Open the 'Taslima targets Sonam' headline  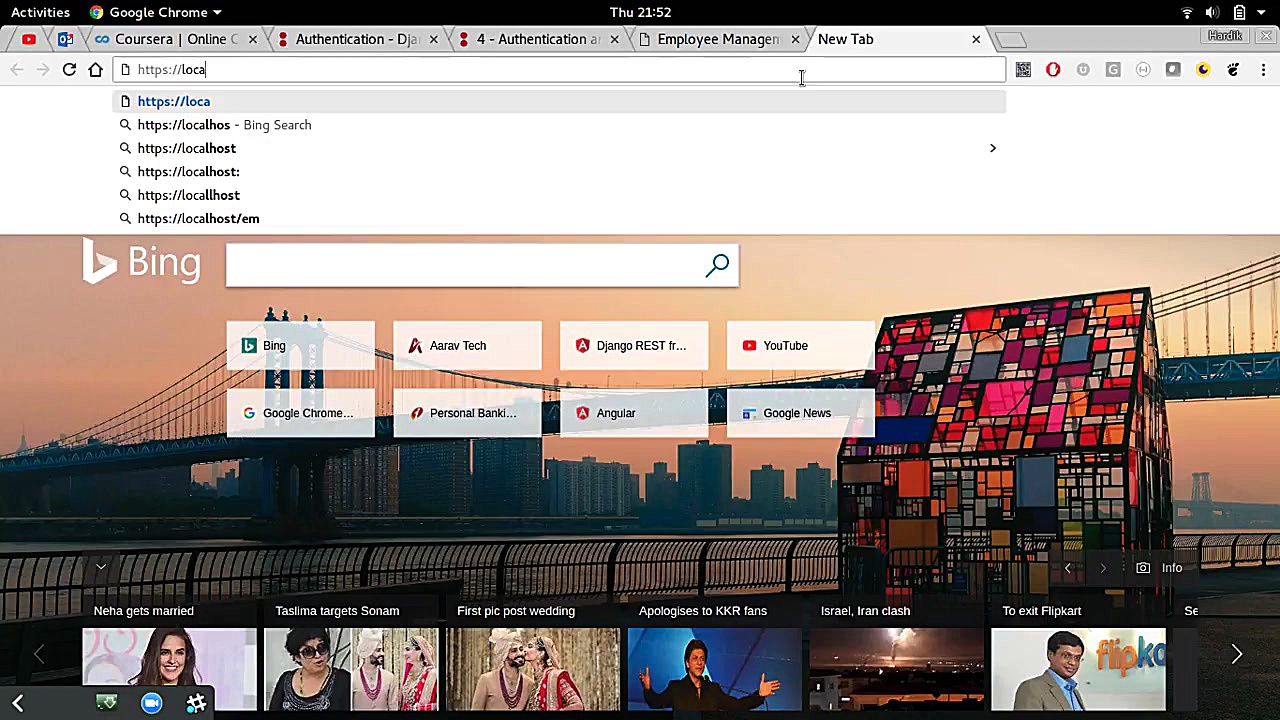tap(337, 611)
